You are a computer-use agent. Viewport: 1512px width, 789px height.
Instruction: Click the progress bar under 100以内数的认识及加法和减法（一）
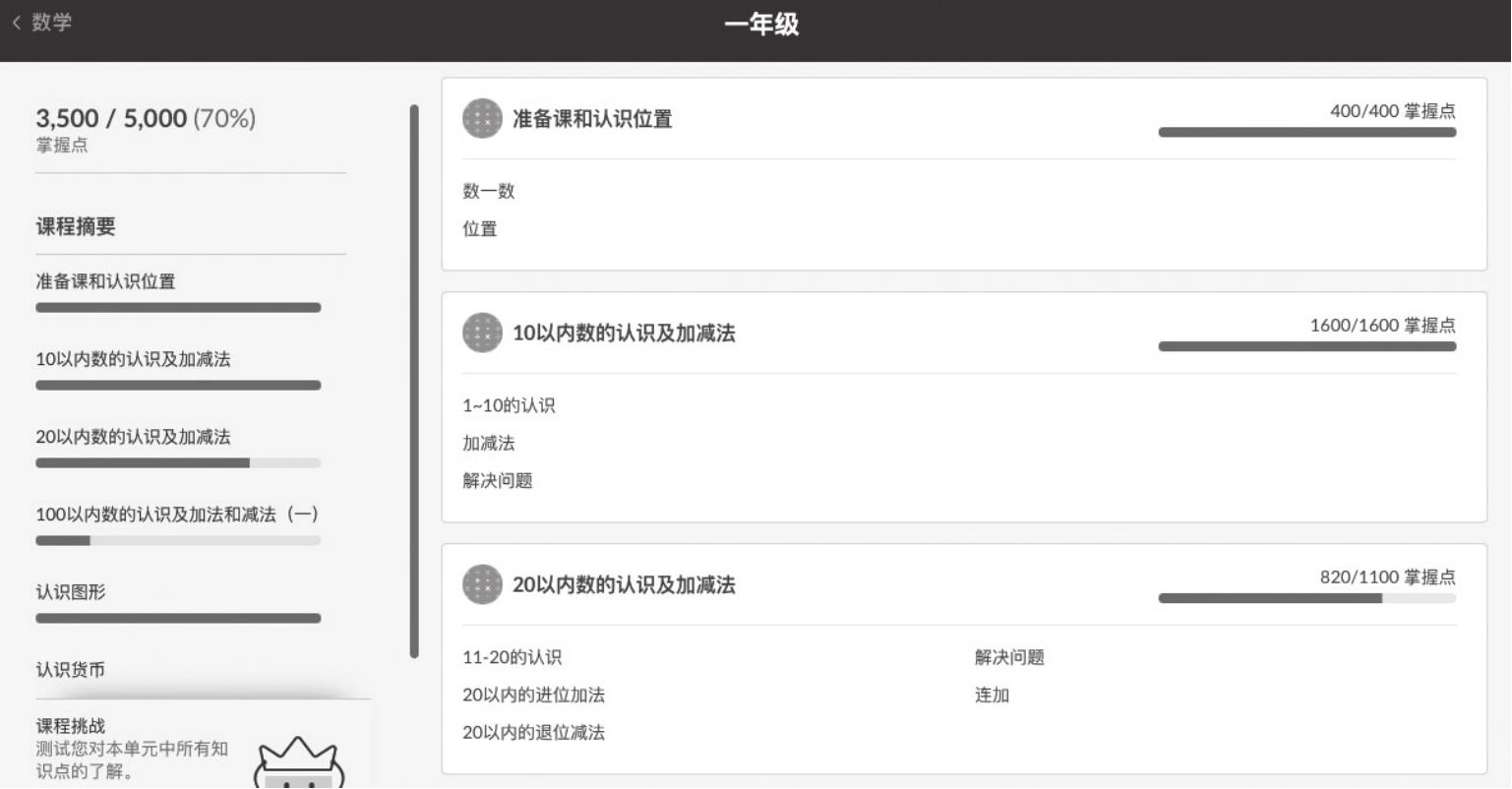point(178,541)
